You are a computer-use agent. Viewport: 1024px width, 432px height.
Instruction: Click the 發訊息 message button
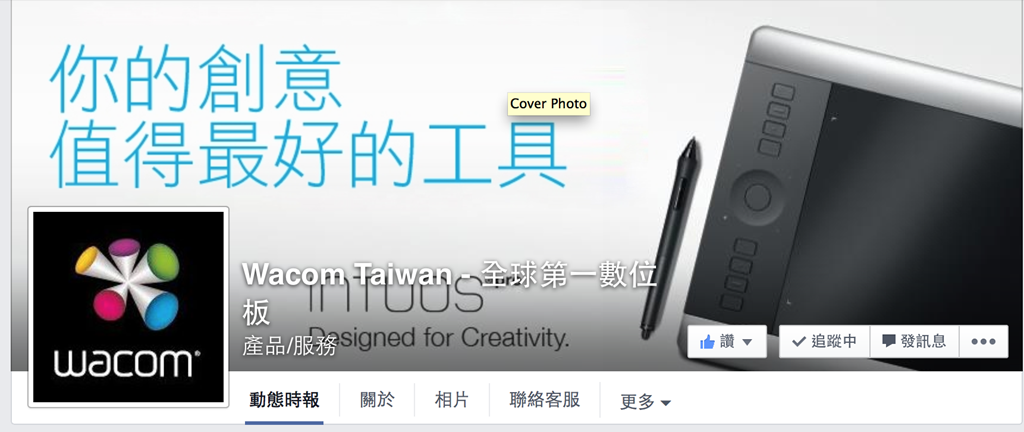pos(914,341)
